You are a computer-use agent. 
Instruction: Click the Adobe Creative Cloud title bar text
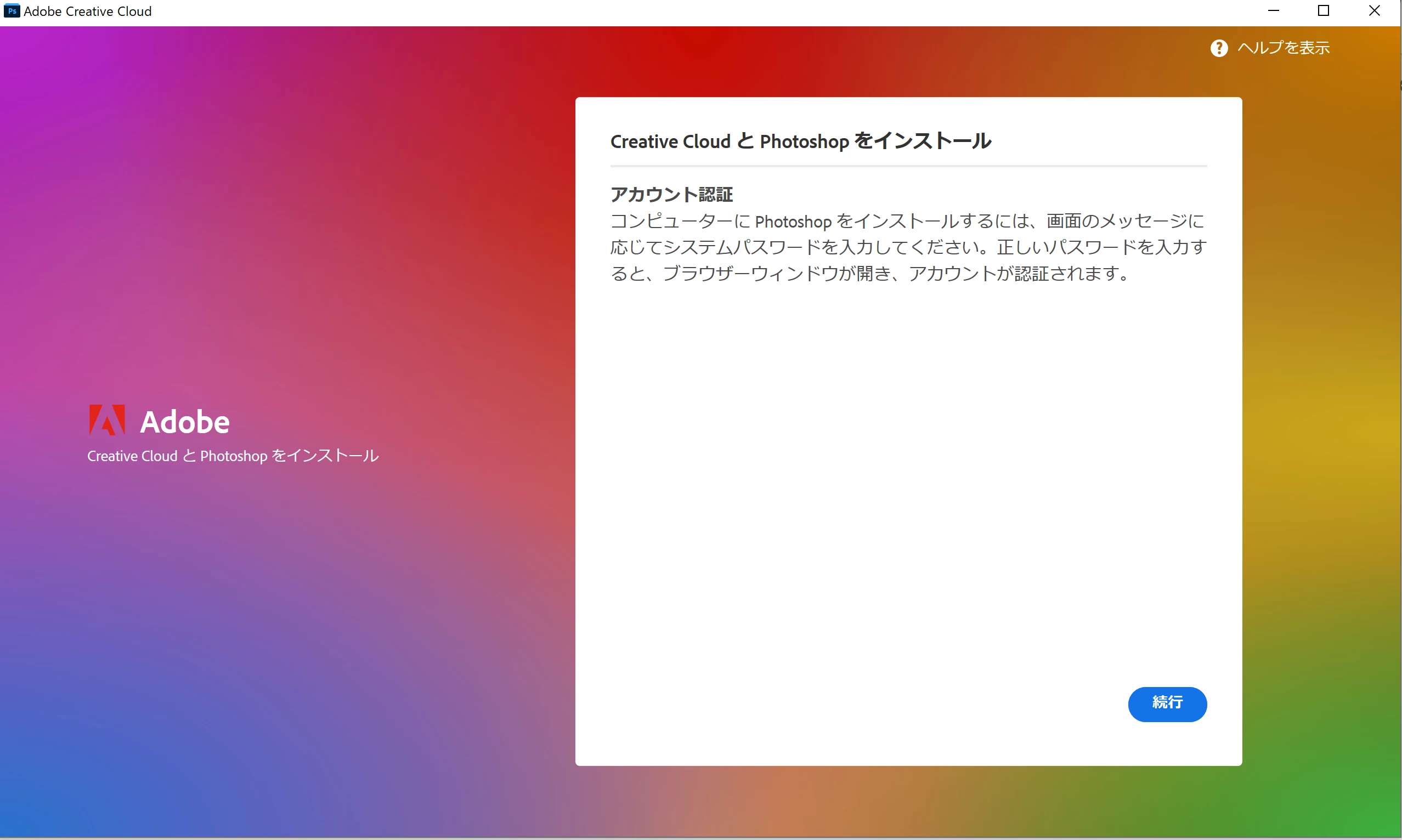(x=88, y=12)
